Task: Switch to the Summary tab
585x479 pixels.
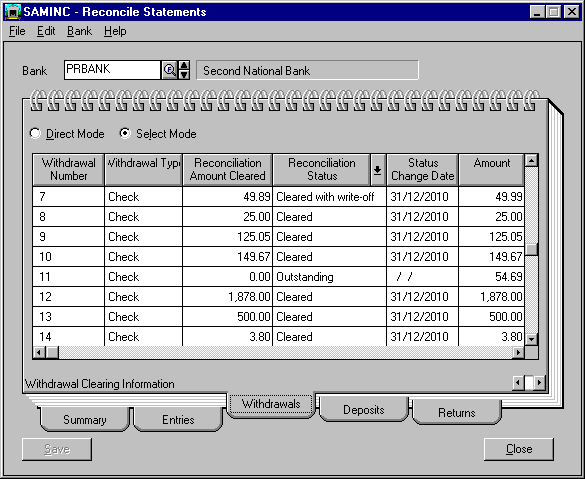Action: point(85,420)
